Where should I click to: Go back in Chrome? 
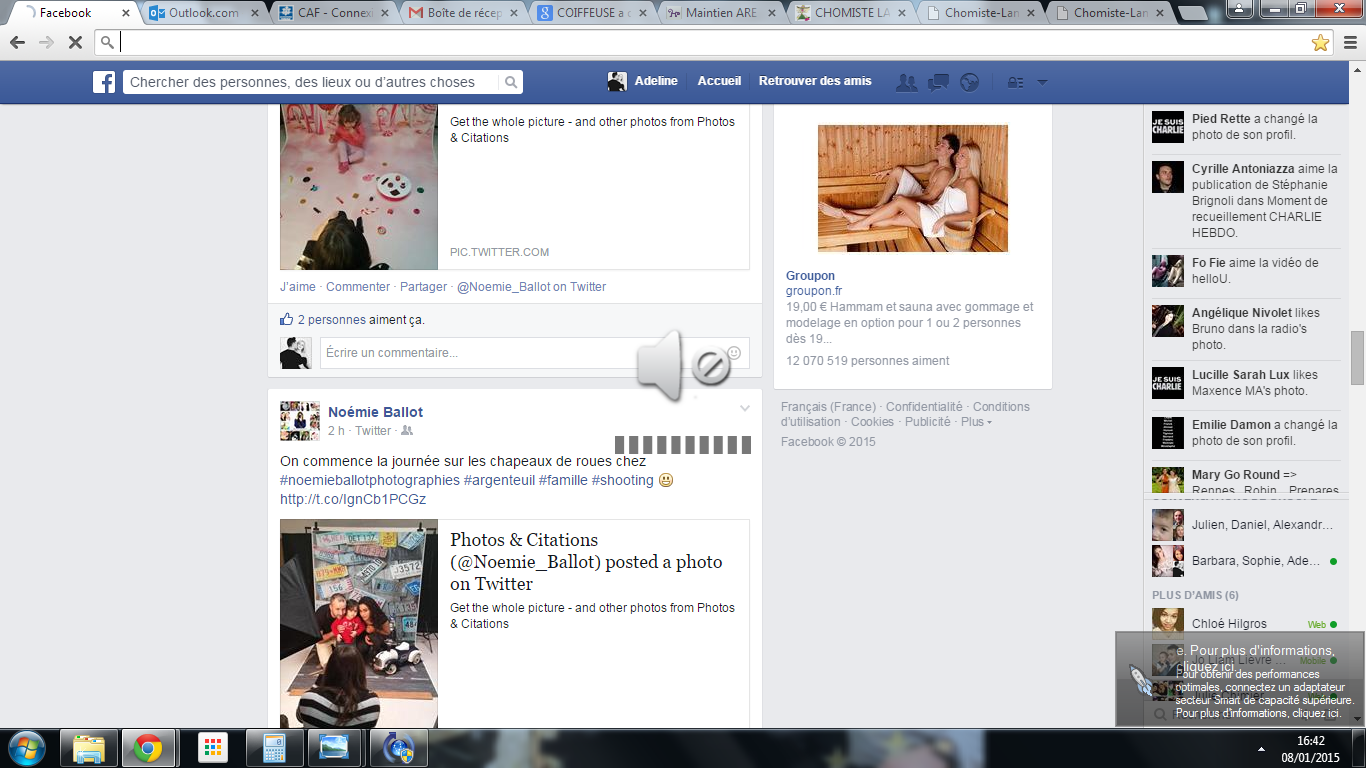[18, 42]
